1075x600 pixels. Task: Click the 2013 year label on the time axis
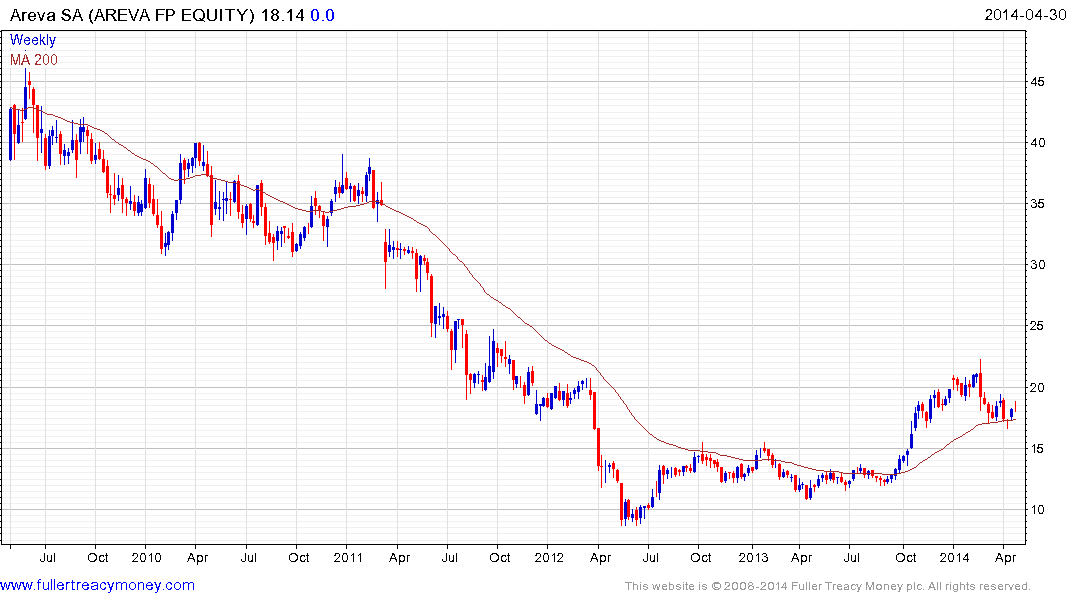(753, 557)
